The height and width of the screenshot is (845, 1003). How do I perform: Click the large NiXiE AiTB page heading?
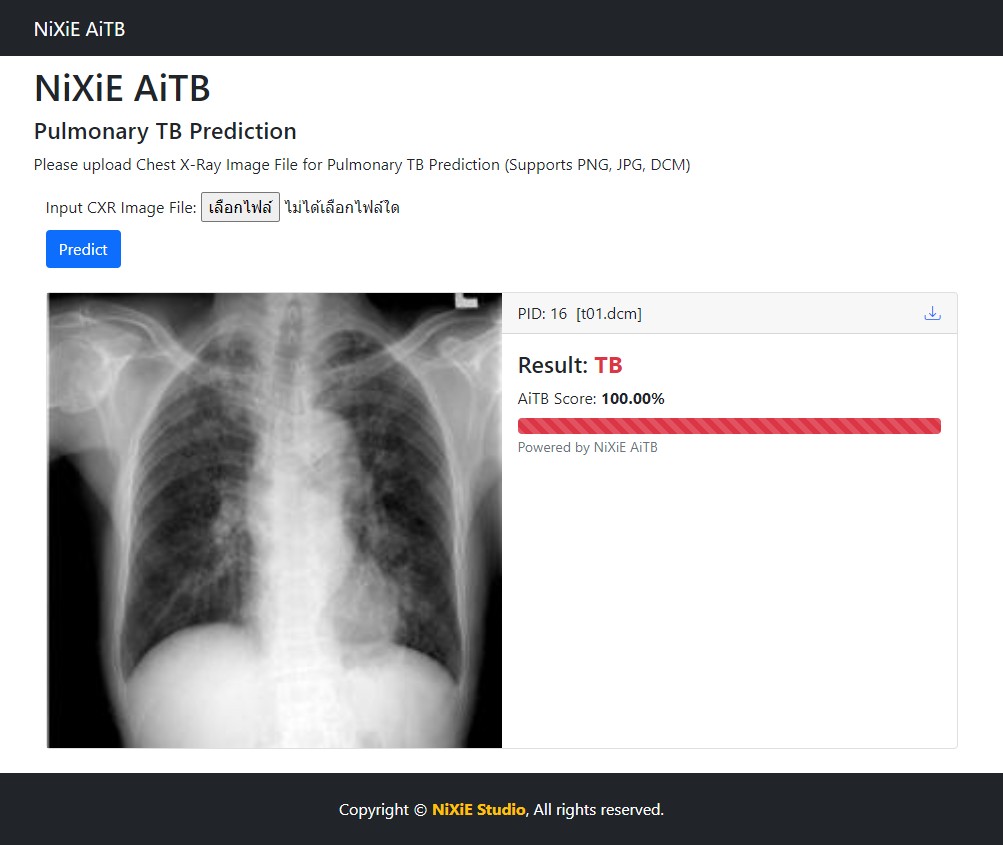[122, 88]
